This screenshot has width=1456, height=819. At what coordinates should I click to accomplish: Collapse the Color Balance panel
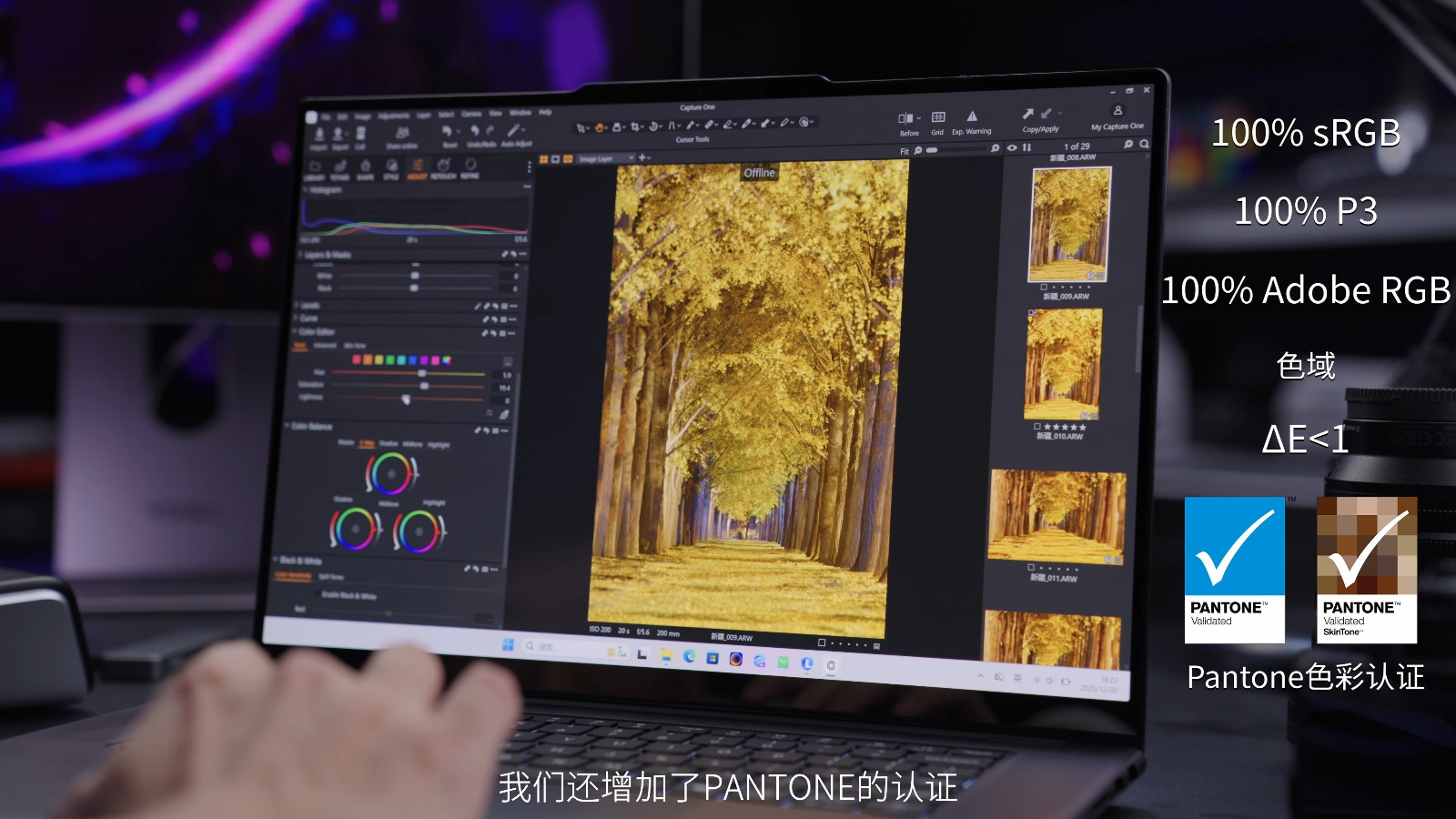(287, 426)
